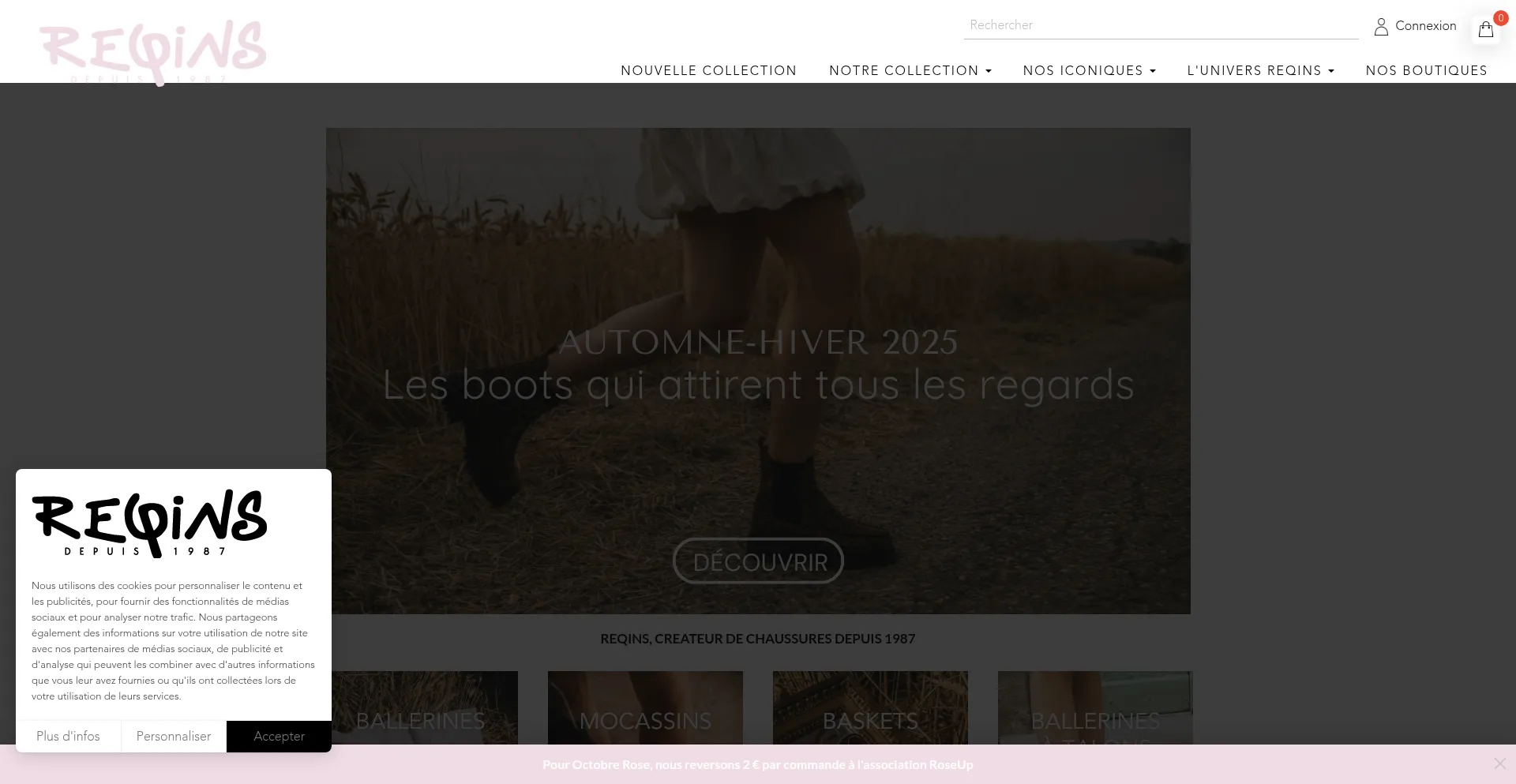Click the Connexion login link
Screen dimensions: 1516x784
click(x=1425, y=26)
